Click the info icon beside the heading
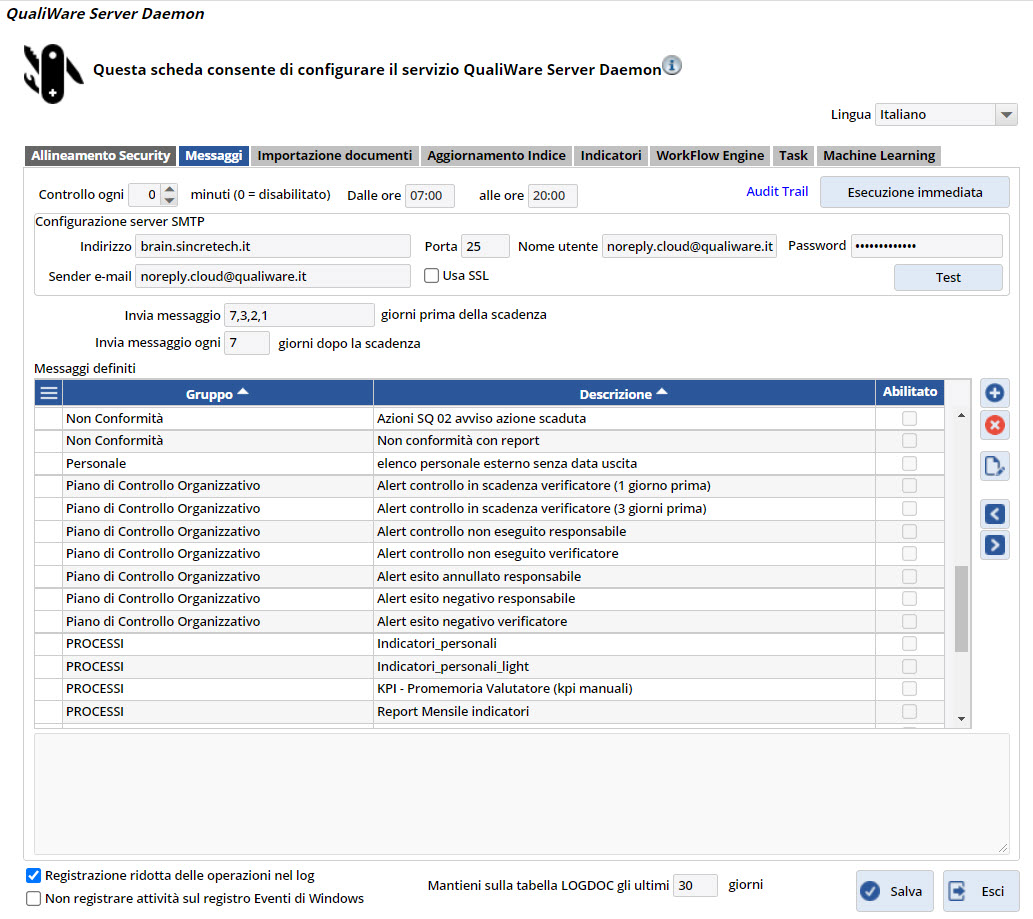Image resolution: width=1033 pixels, height=919 pixels. pos(672,66)
